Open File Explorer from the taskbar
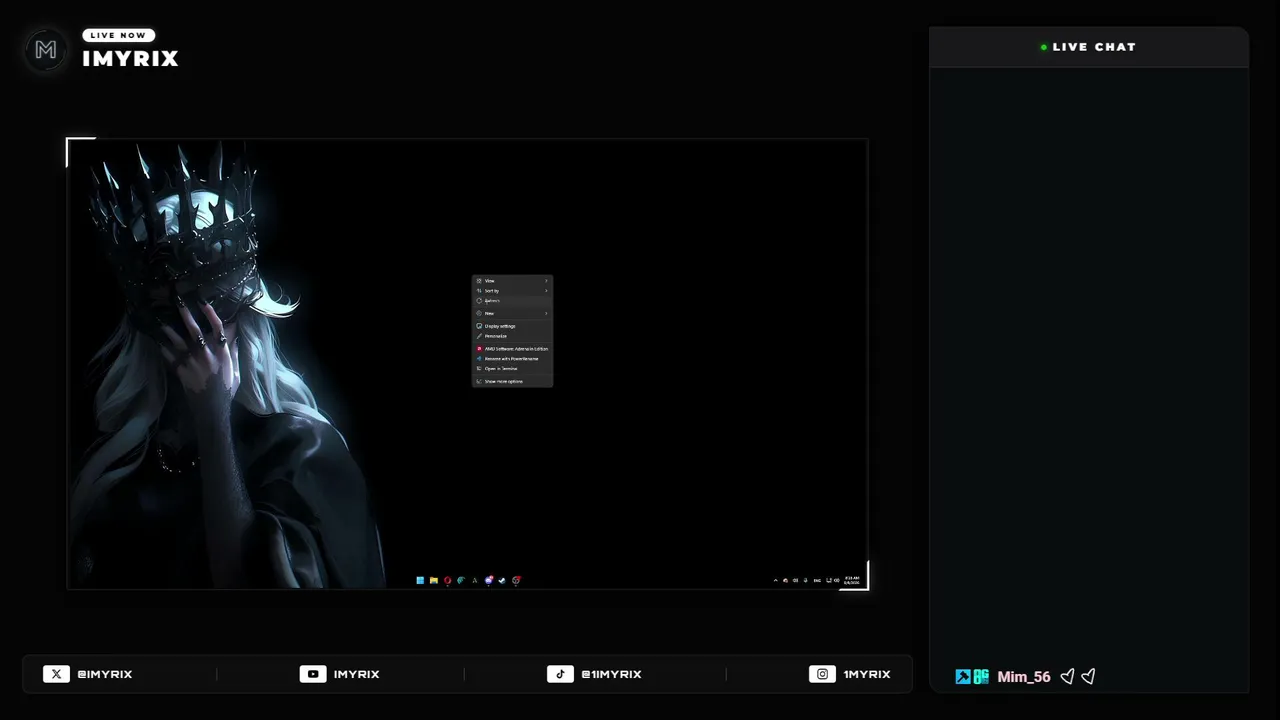1280x720 pixels. [434, 580]
